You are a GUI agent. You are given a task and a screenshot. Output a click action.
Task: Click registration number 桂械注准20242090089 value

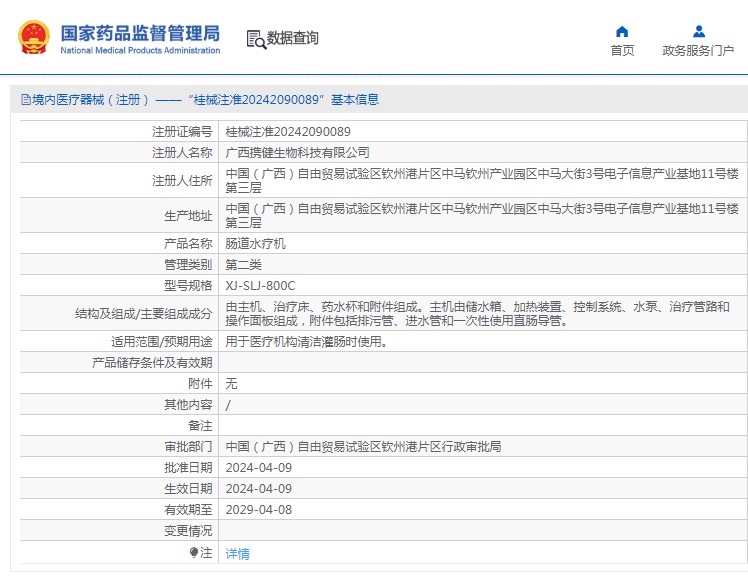288,131
